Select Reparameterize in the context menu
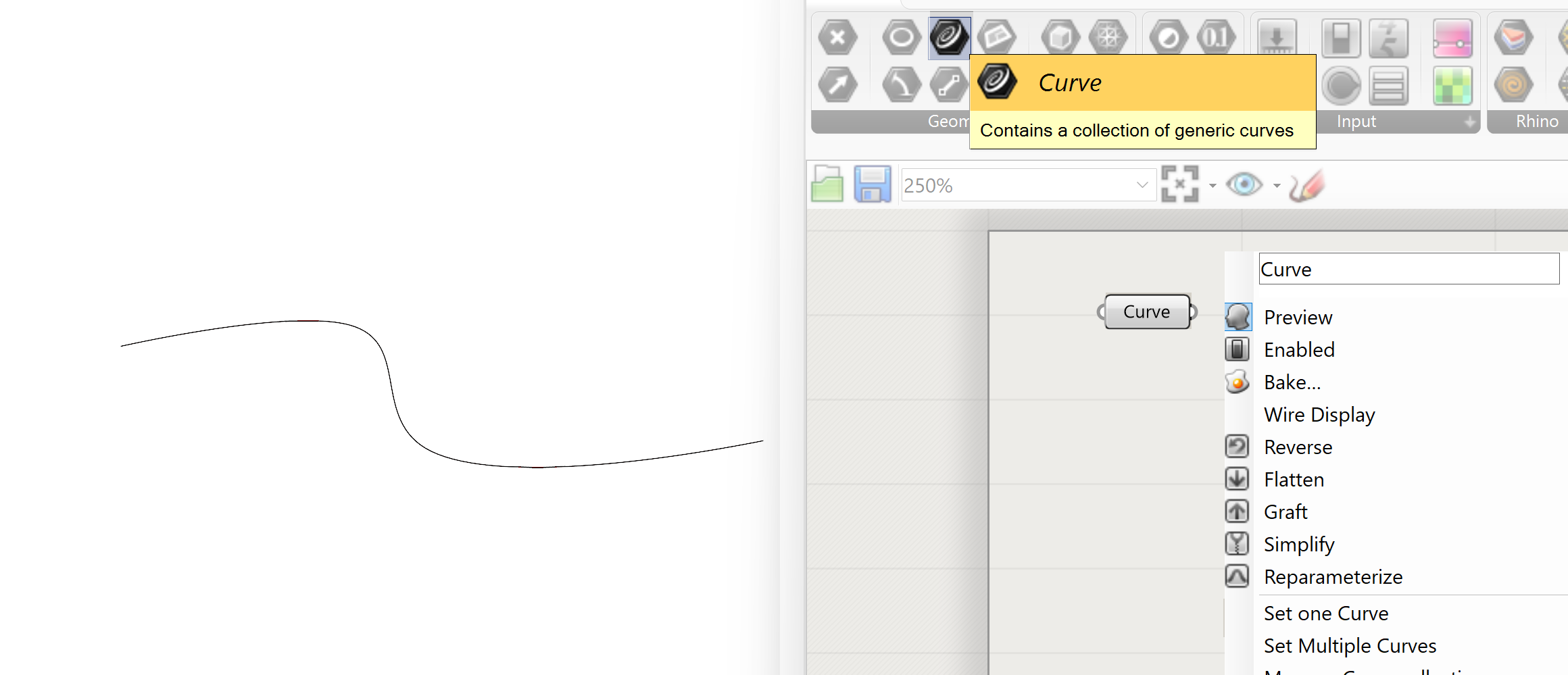Image resolution: width=1568 pixels, height=675 pixels. [1332, 576]
